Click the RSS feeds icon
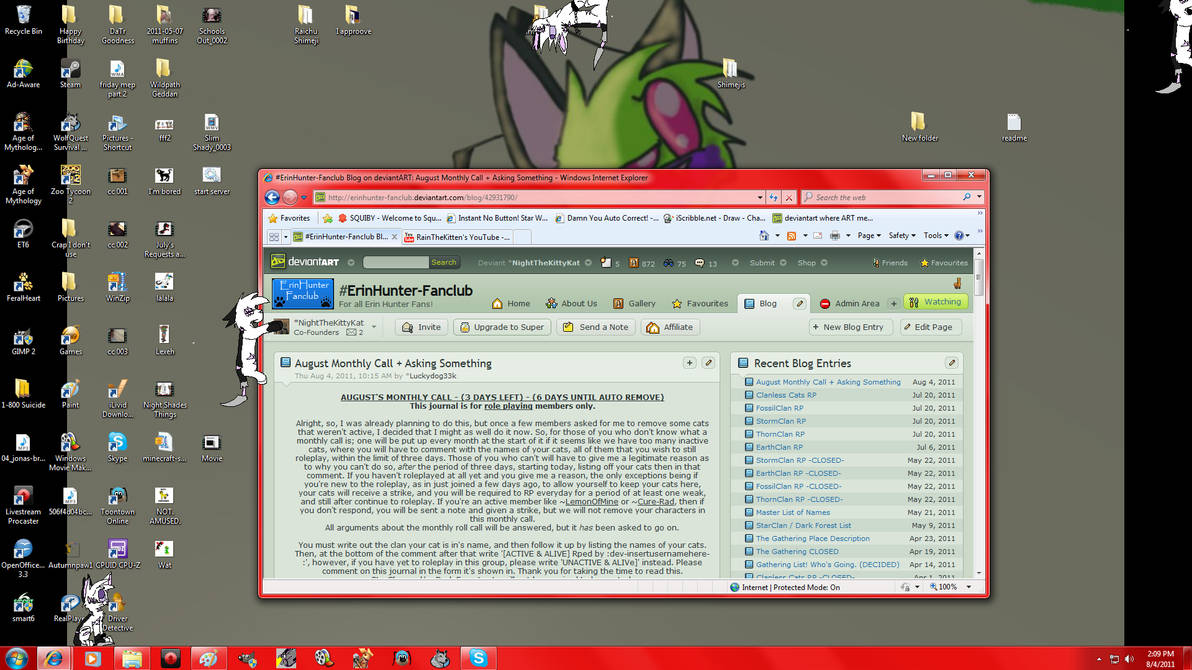The height and width of the screenshot is (670, 1192). (x=791, y=236)
